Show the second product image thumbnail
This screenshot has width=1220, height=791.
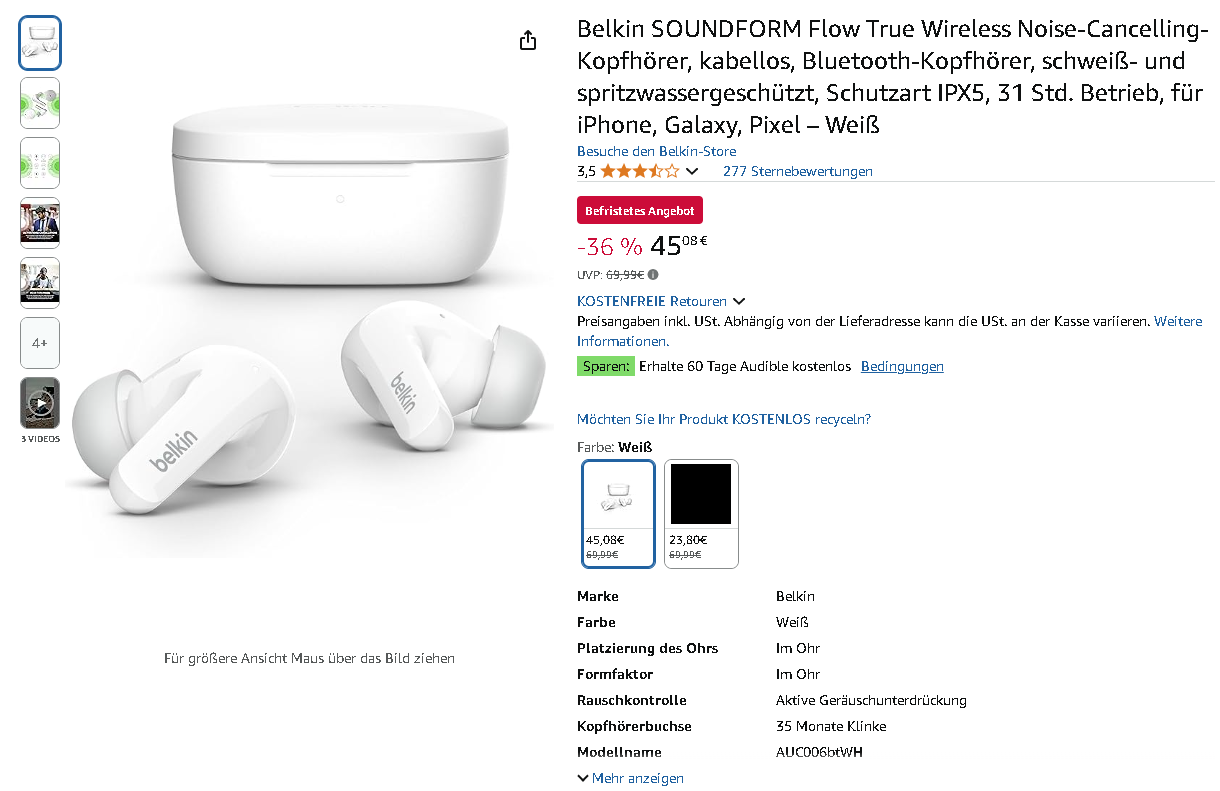[40, 103]
